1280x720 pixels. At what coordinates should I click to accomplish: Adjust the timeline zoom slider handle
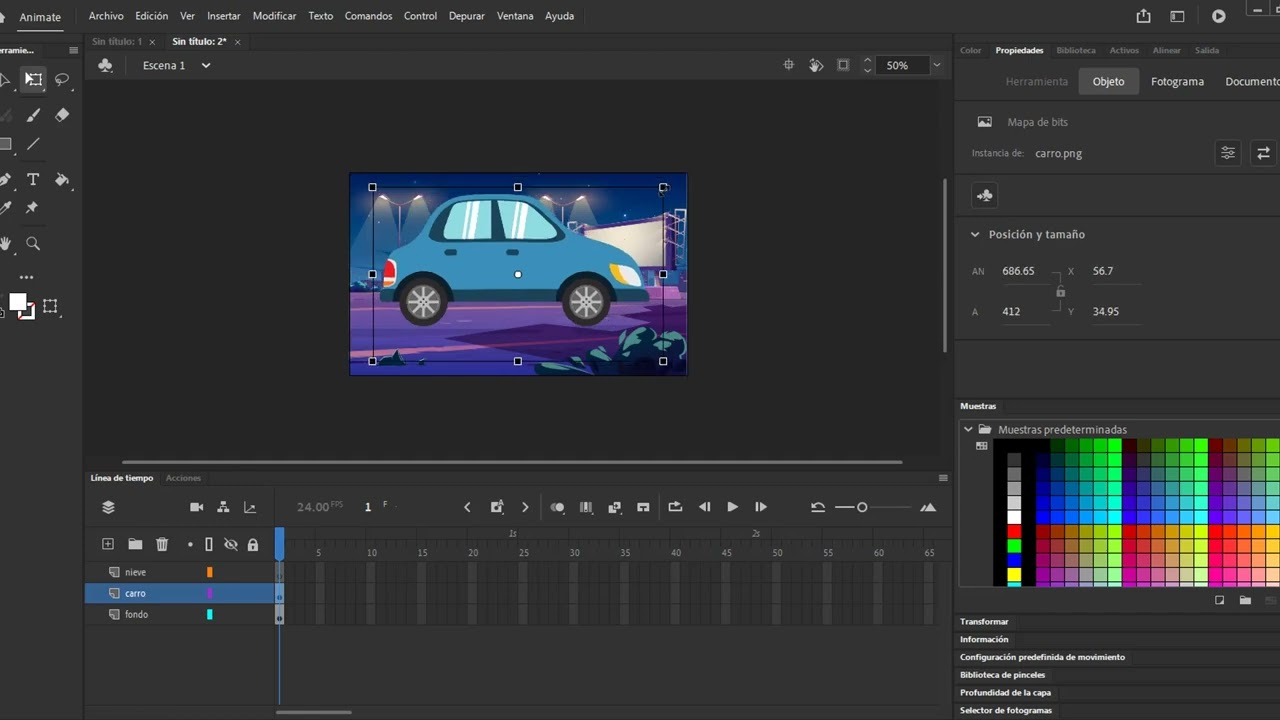pyautogui.click(x=862, y=507)
